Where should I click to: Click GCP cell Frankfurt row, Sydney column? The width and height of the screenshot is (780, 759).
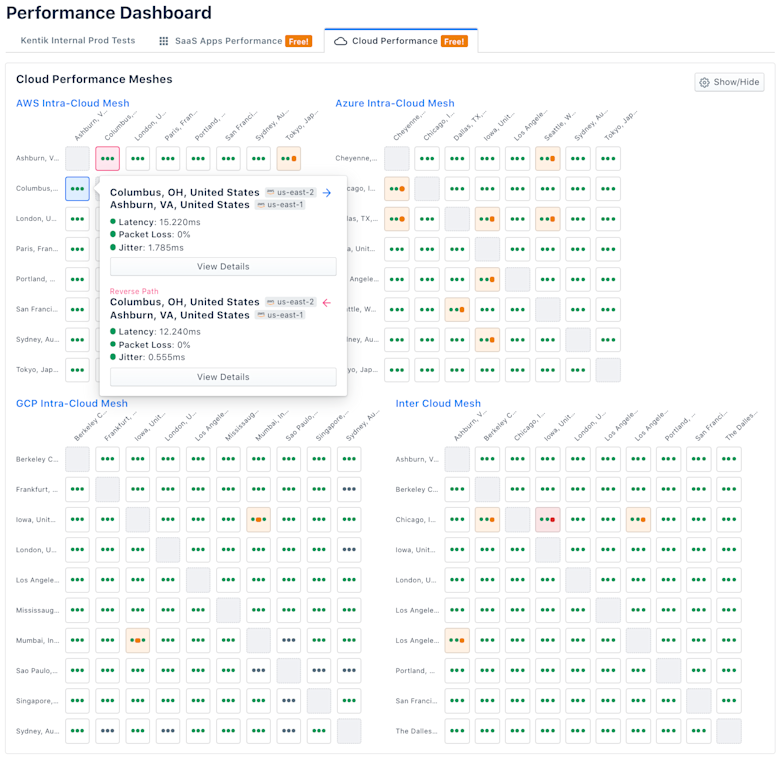click(x=349, y=489)
